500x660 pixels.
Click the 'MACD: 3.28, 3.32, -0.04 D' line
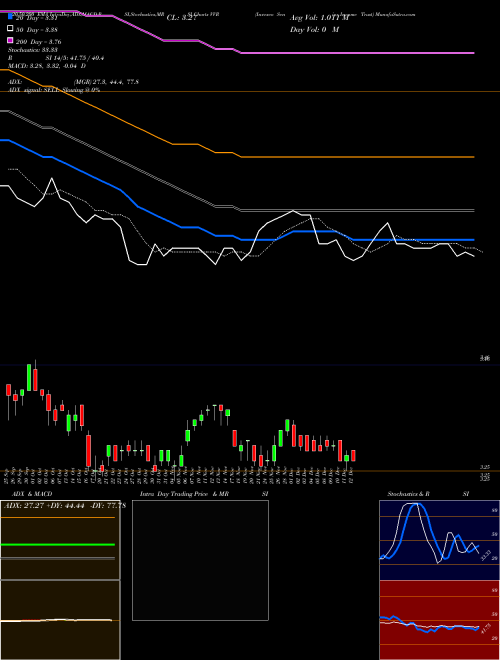47,66
